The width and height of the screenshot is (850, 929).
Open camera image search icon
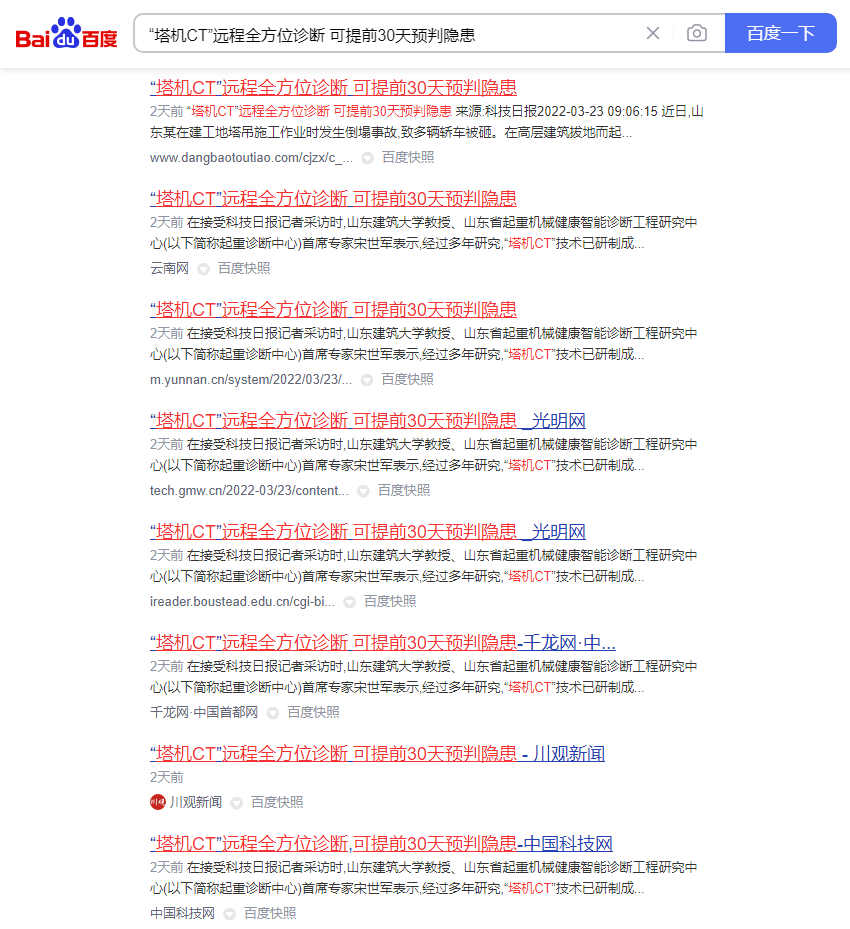697,33
